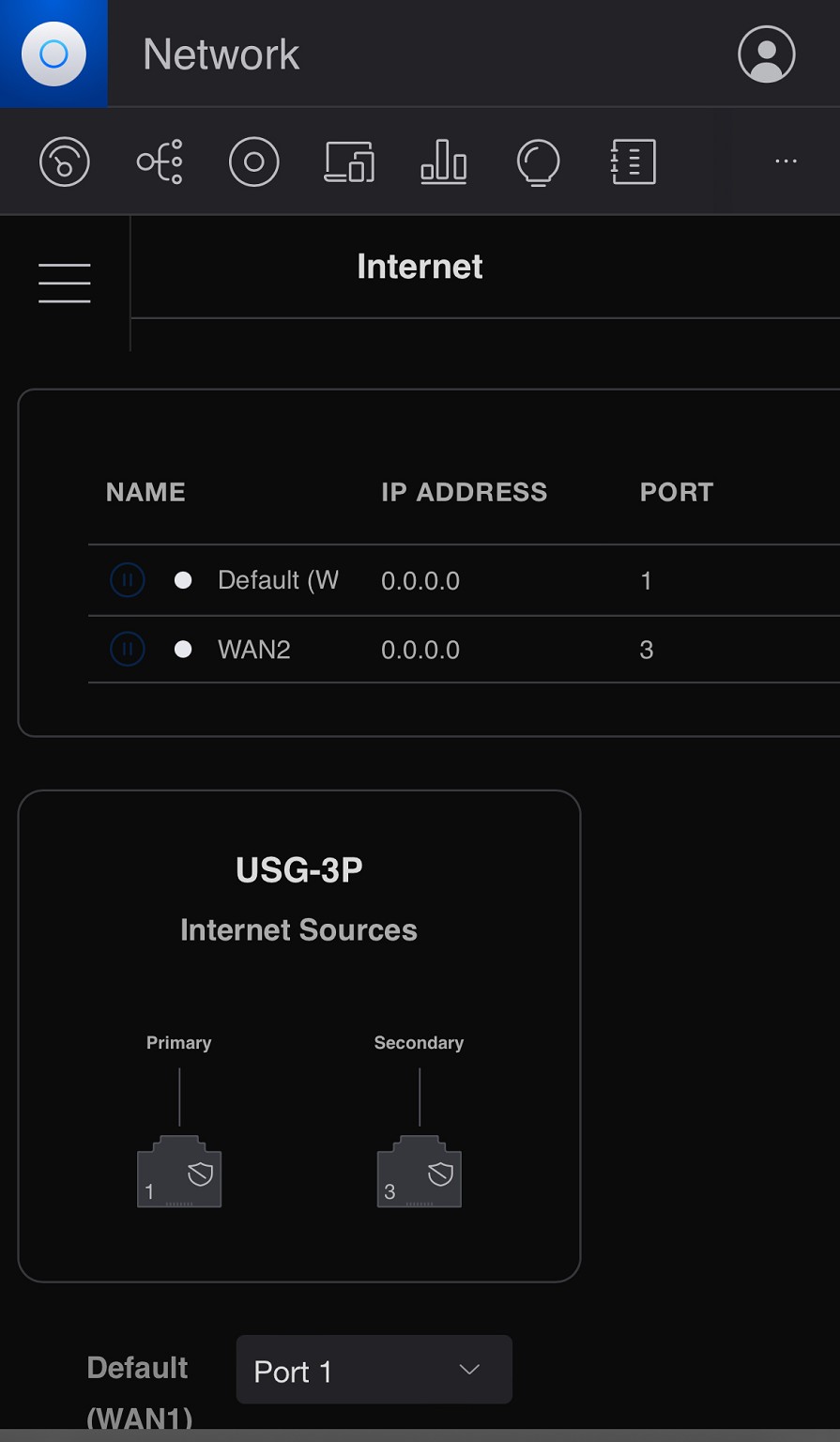Open the user account profile icon
840x1442 pixels.
(766, 54)
